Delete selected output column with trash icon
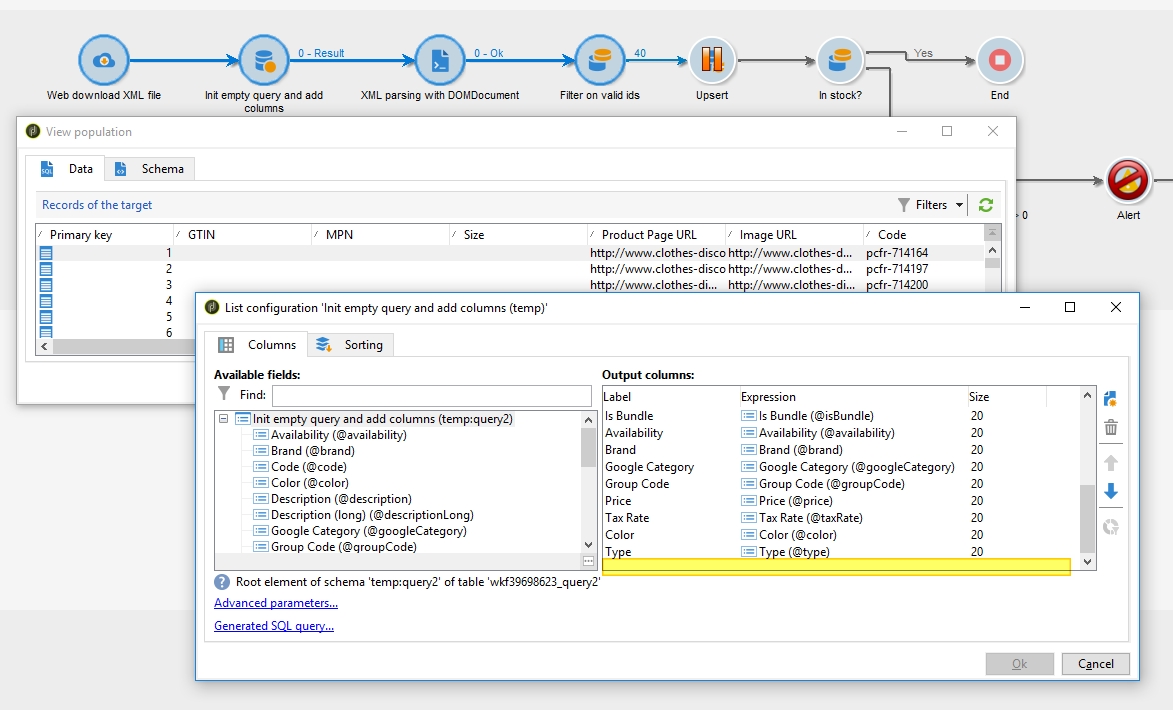The image size is (1173, 710). (x=1110, y=428)
